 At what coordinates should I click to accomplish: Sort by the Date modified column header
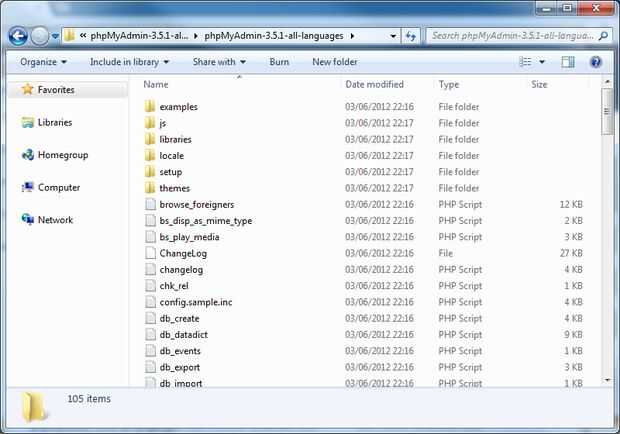click(374, 84)
